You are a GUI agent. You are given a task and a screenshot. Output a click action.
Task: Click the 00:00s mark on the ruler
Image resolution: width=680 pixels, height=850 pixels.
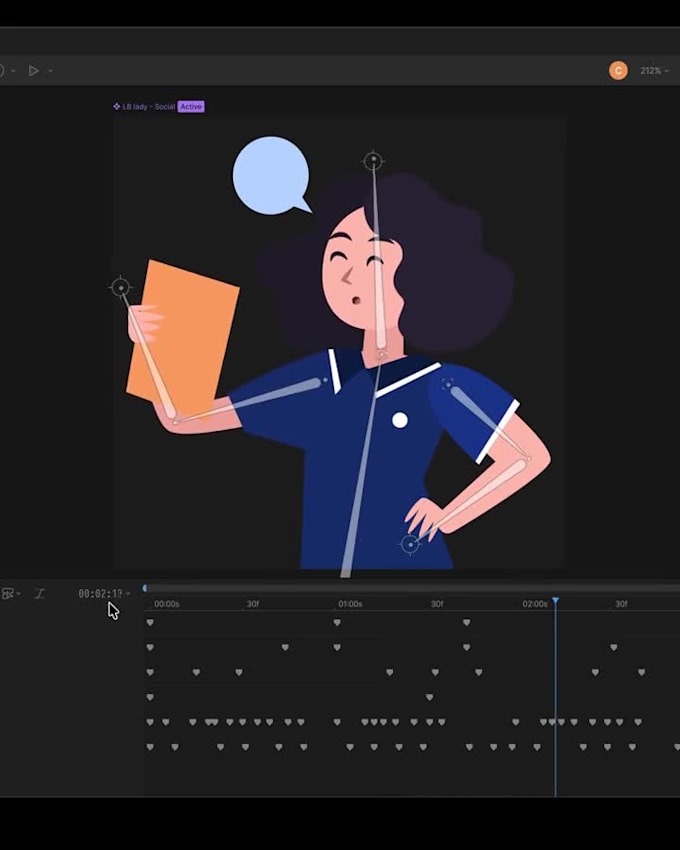tap(166, 604)
